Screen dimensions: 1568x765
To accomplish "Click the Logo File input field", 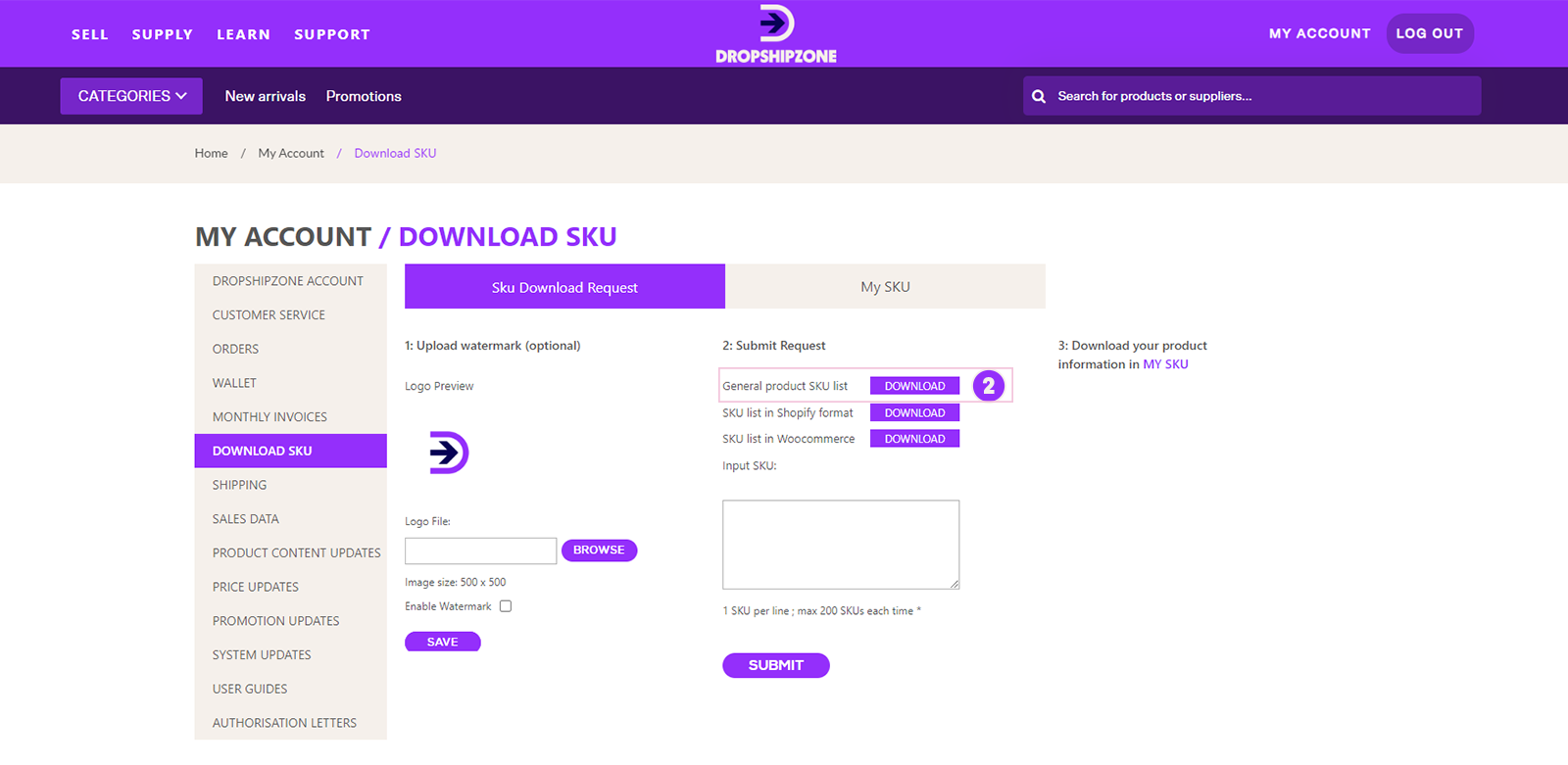I will pyautogui.click(x=480, y=550).
